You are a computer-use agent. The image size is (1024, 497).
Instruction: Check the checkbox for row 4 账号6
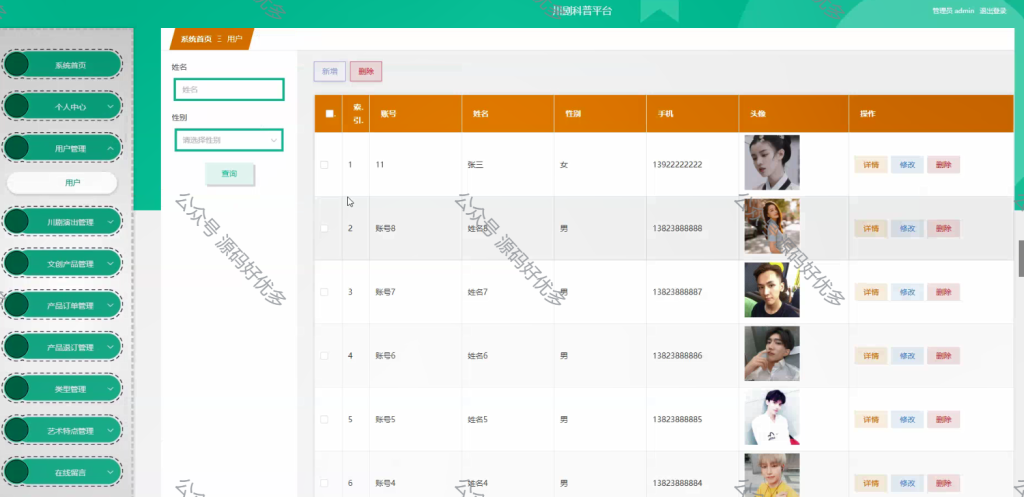[324, 356]
